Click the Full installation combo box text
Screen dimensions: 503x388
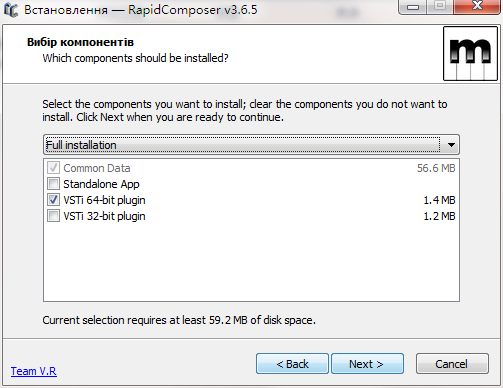pyautogui.click(x=81, y=145)
